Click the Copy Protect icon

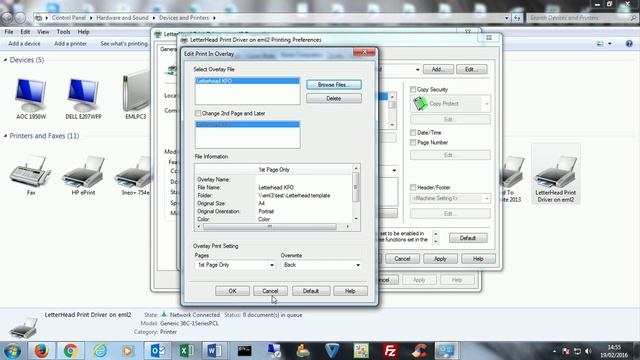(419, 104)
